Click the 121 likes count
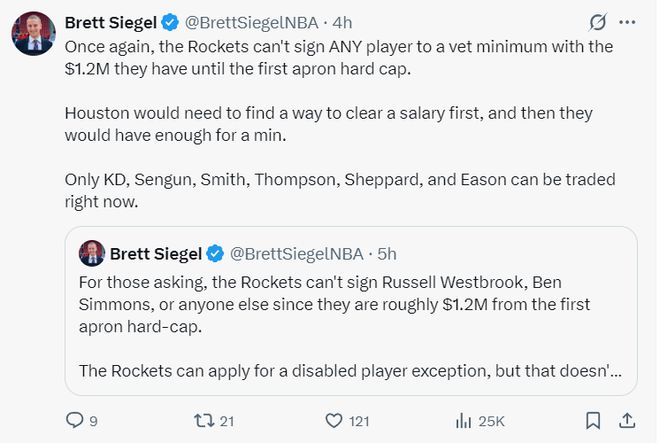This screenshot has height=443, width=660. point(359,420)
